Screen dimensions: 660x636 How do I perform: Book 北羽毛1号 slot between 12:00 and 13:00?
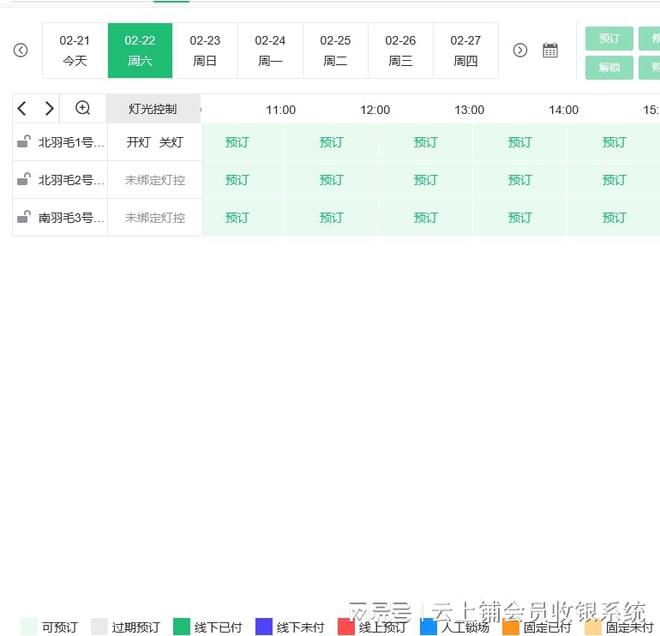pos(426,142)
